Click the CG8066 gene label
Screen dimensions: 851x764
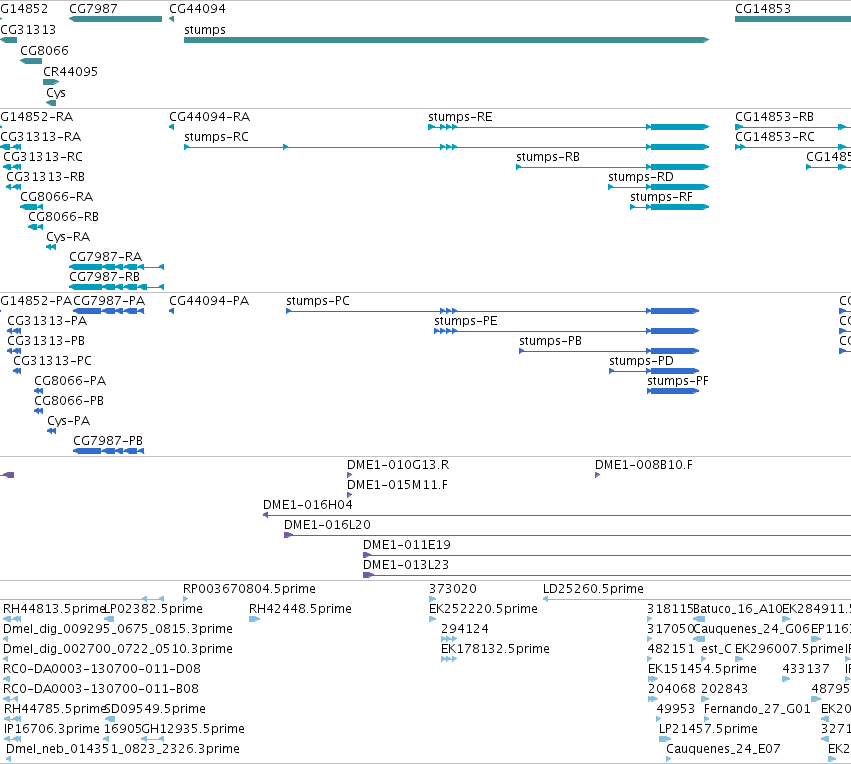[x=45, y=50]
